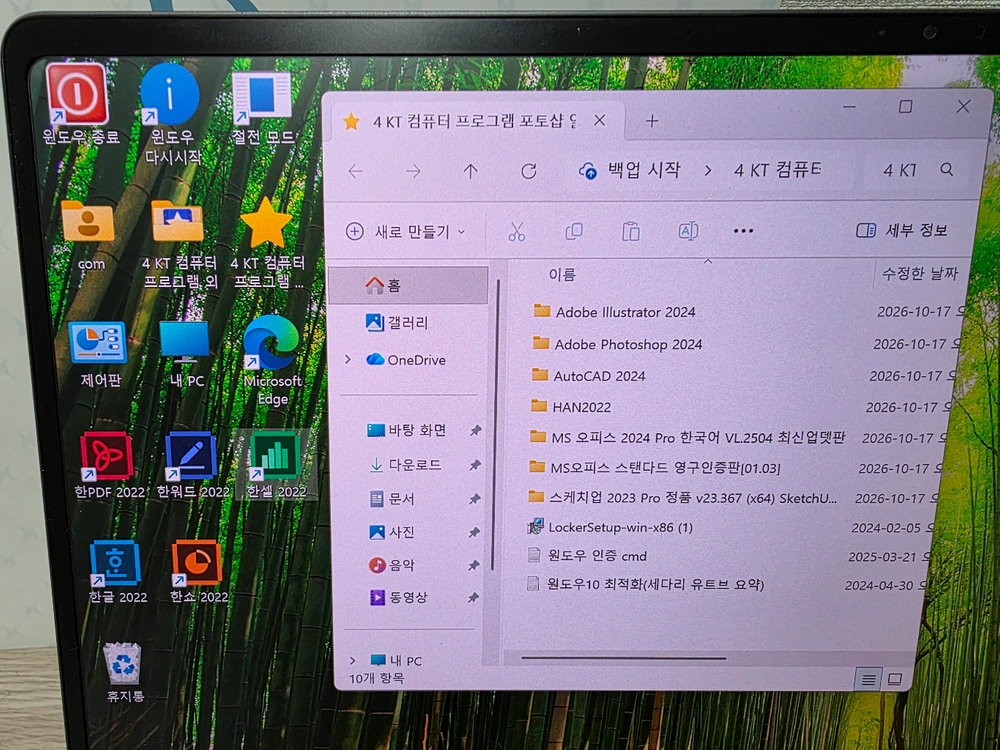Unpin 음악 via its pin icon
The width and height of the screenshot is (1000, 750).
tap(473, 565)
